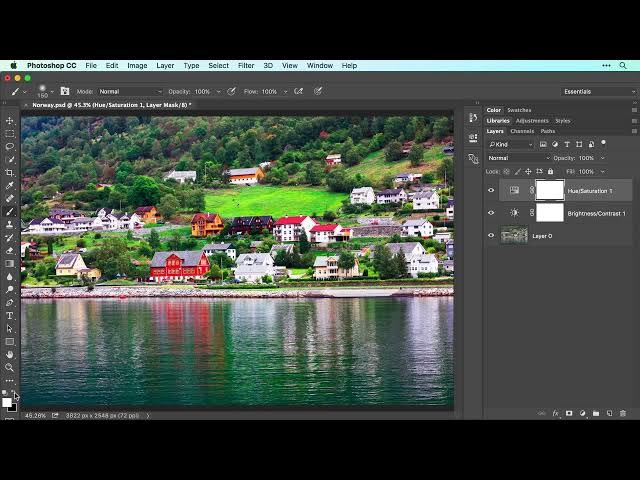
Task: Click the foreground color swatch
Action: pyautogui.click(x=7, y=402)
